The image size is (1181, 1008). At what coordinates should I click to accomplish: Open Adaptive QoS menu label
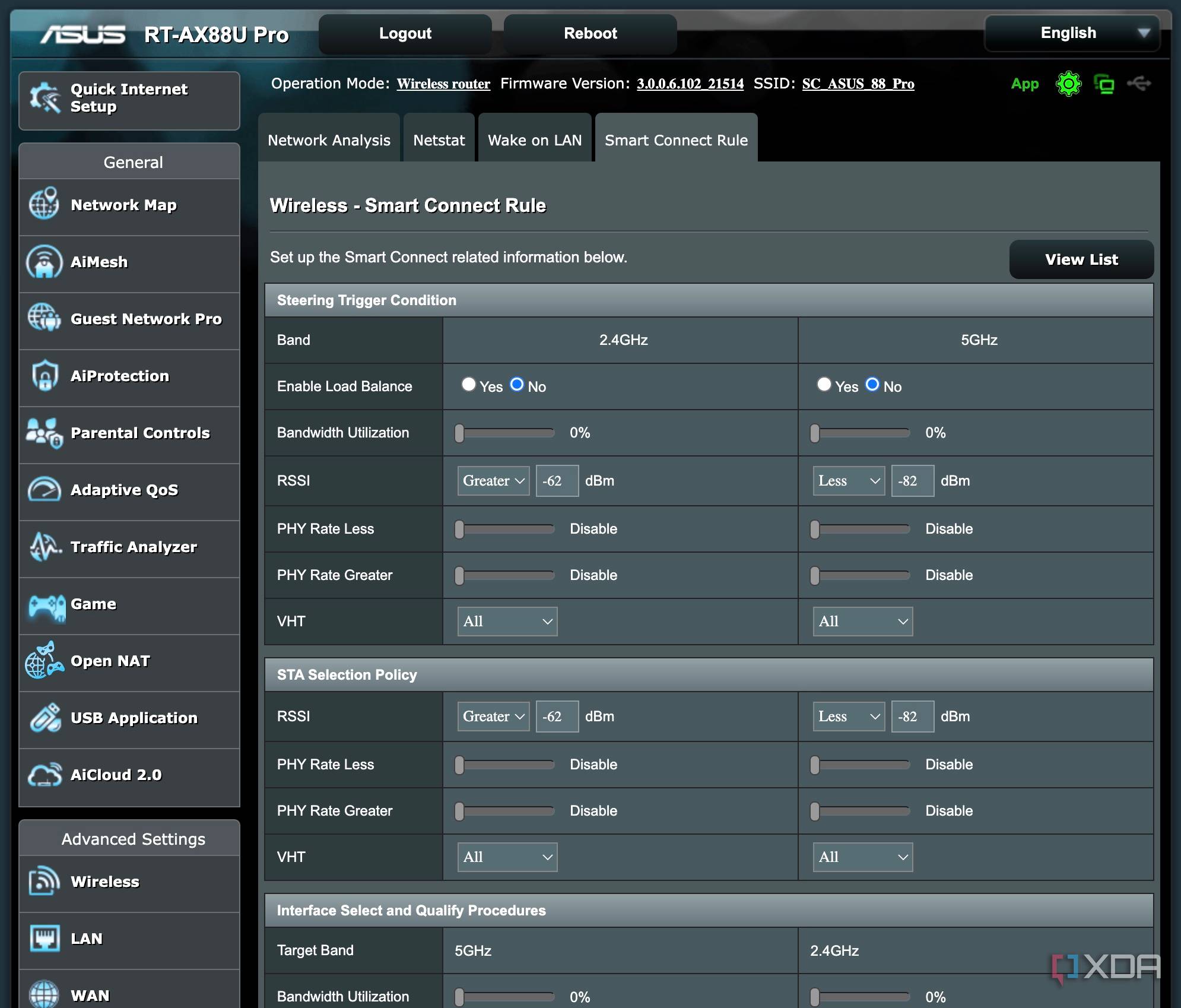pyautogui.click(x=124, y=490)
